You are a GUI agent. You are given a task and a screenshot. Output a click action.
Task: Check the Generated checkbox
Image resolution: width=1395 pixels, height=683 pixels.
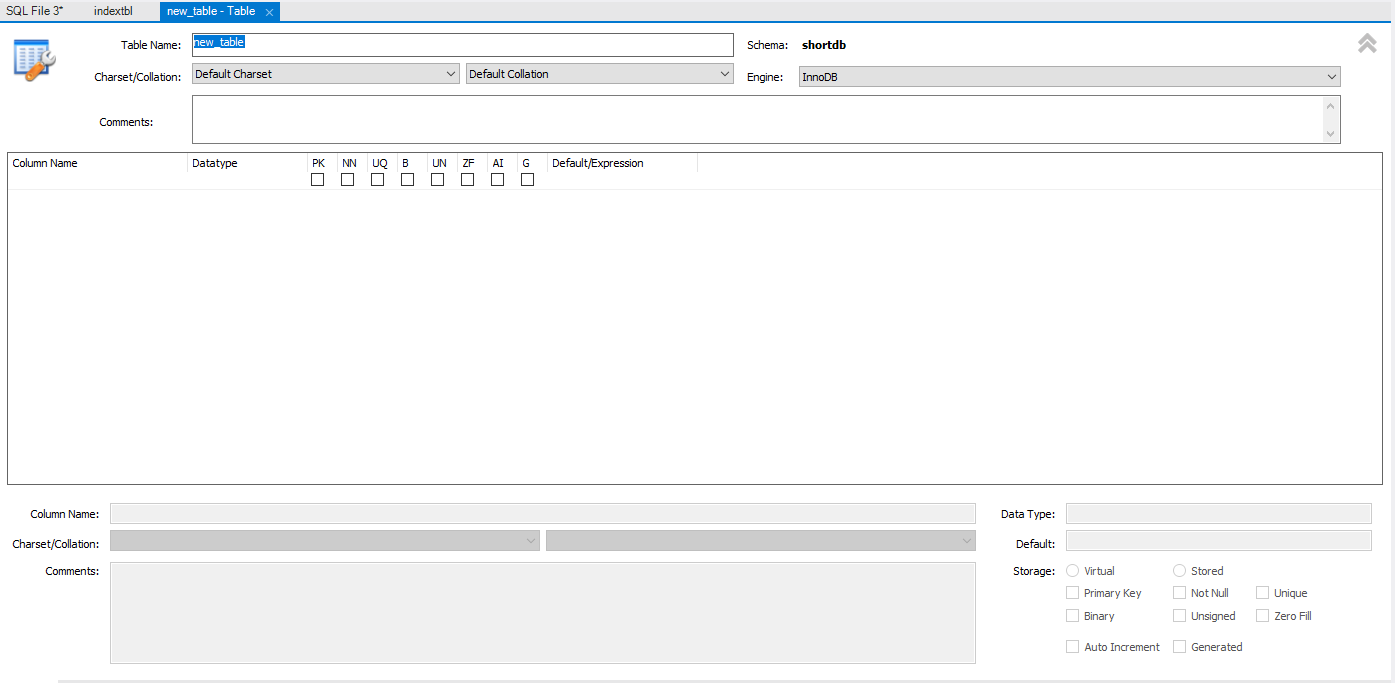pyautogui.click(x=1180, y=647)
